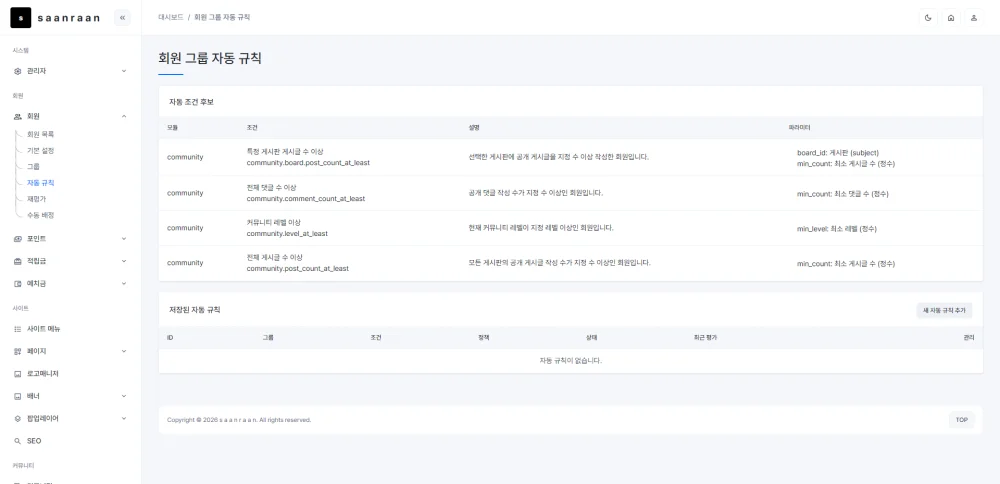The image size is (1000, 484).
Task: Click the 새 자동 규칙 추가 button
Action: [x=944, y=311]
